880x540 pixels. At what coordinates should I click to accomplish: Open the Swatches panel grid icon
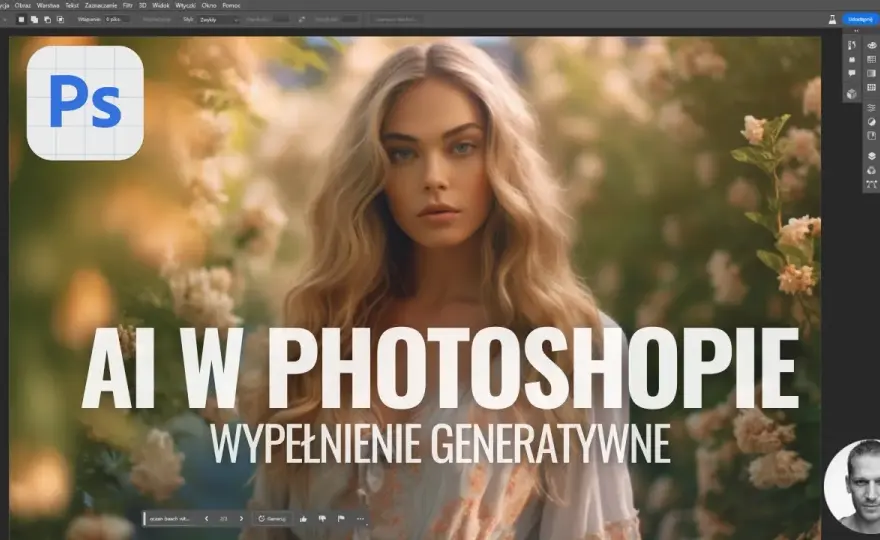(x=872, y=59)
